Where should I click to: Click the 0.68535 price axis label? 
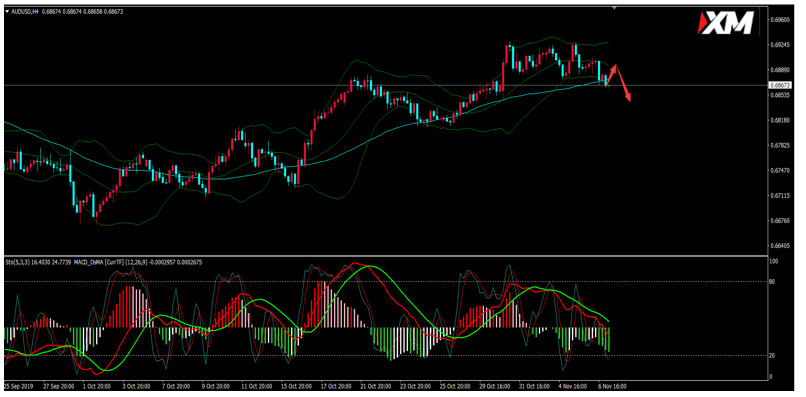tap(780, 95)
